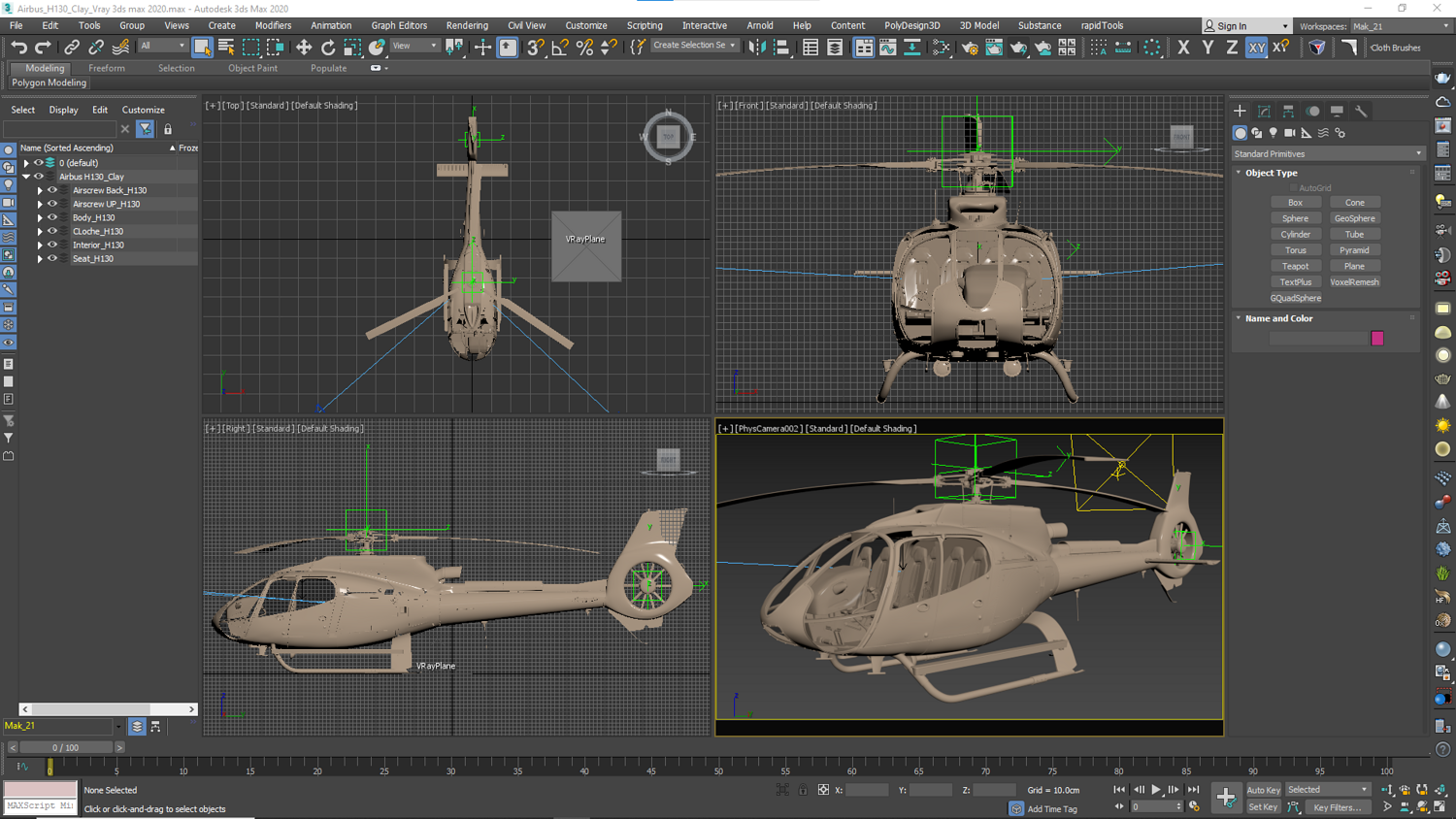Click the Align tool icon

(x=781, y=48)
